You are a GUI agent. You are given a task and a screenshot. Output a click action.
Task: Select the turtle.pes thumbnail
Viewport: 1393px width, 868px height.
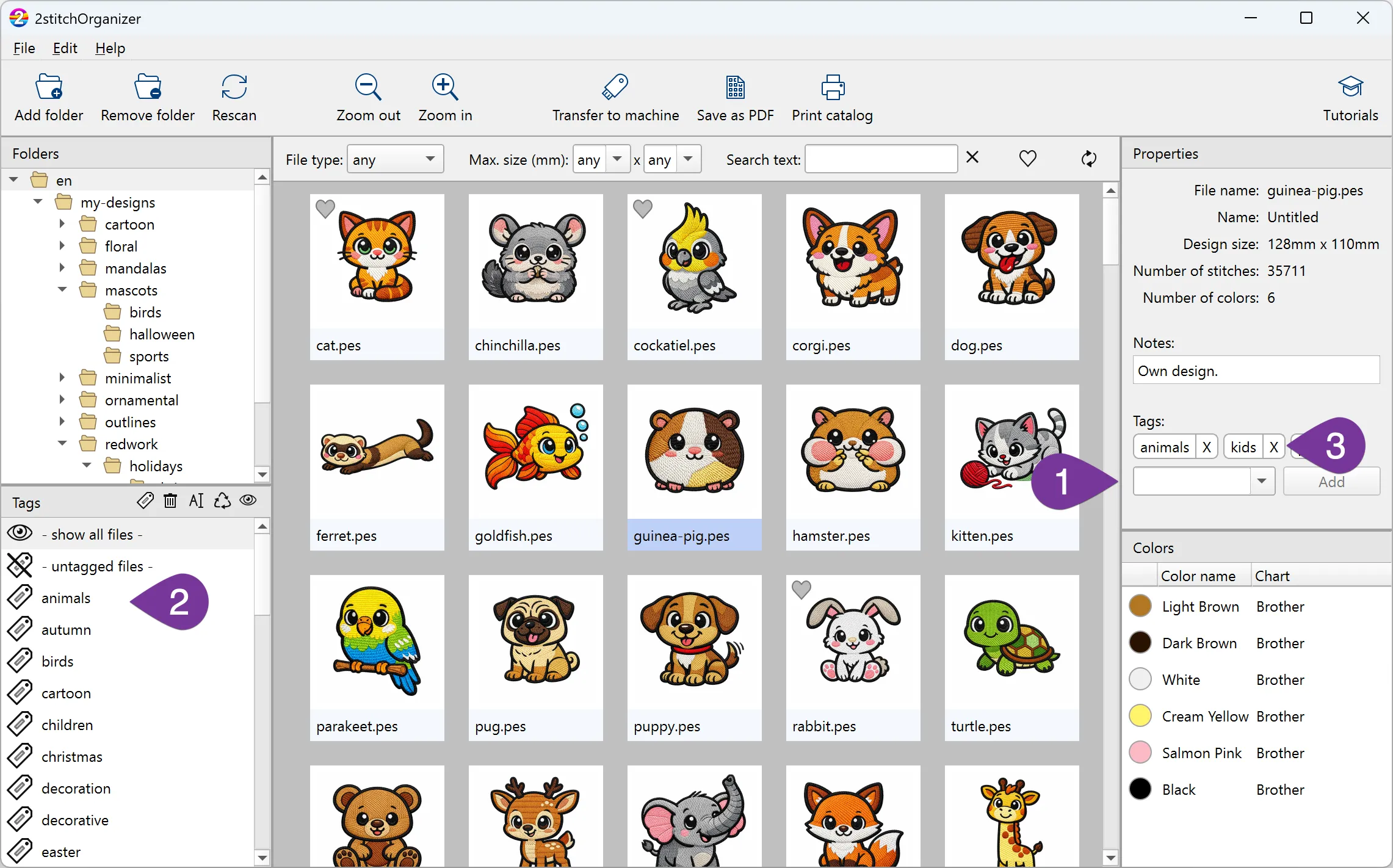pos(1011,658)
